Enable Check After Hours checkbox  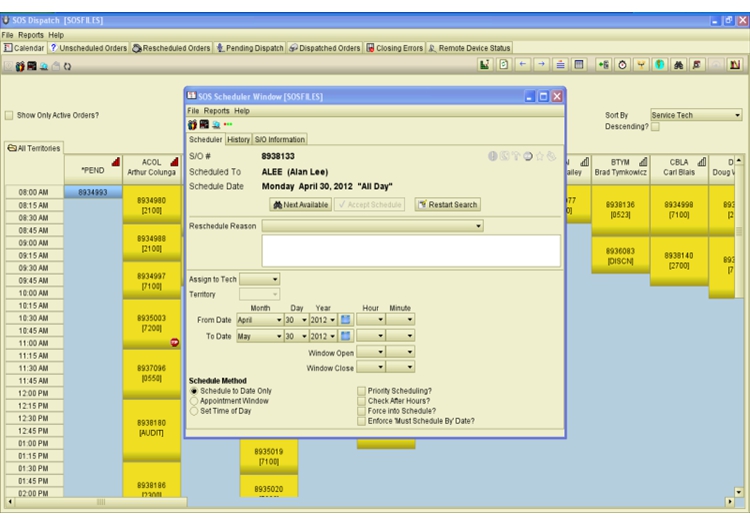coord(362,401)
